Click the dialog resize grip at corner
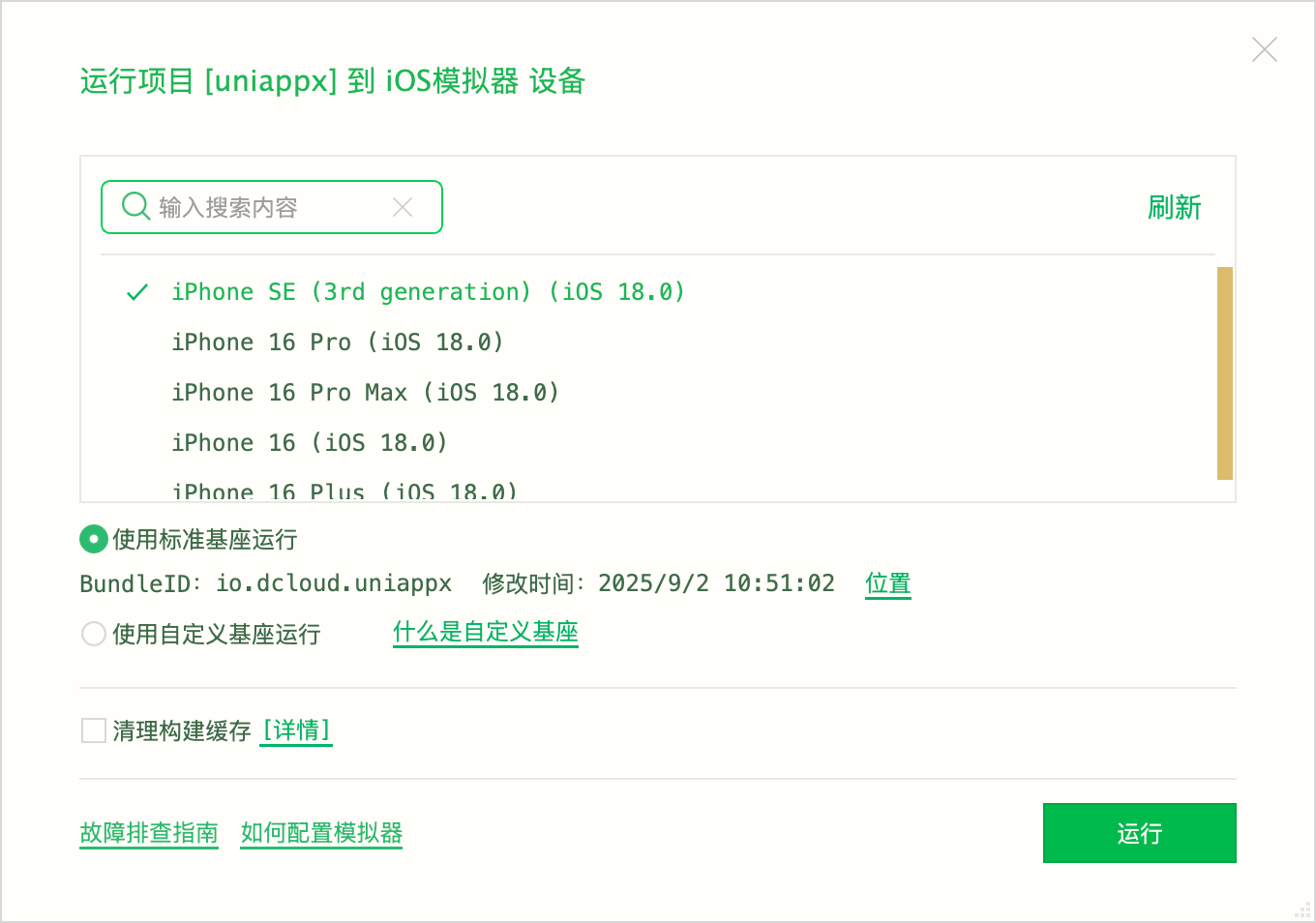The width and height of the screenshot is (1316, 923). (1302, 910)
